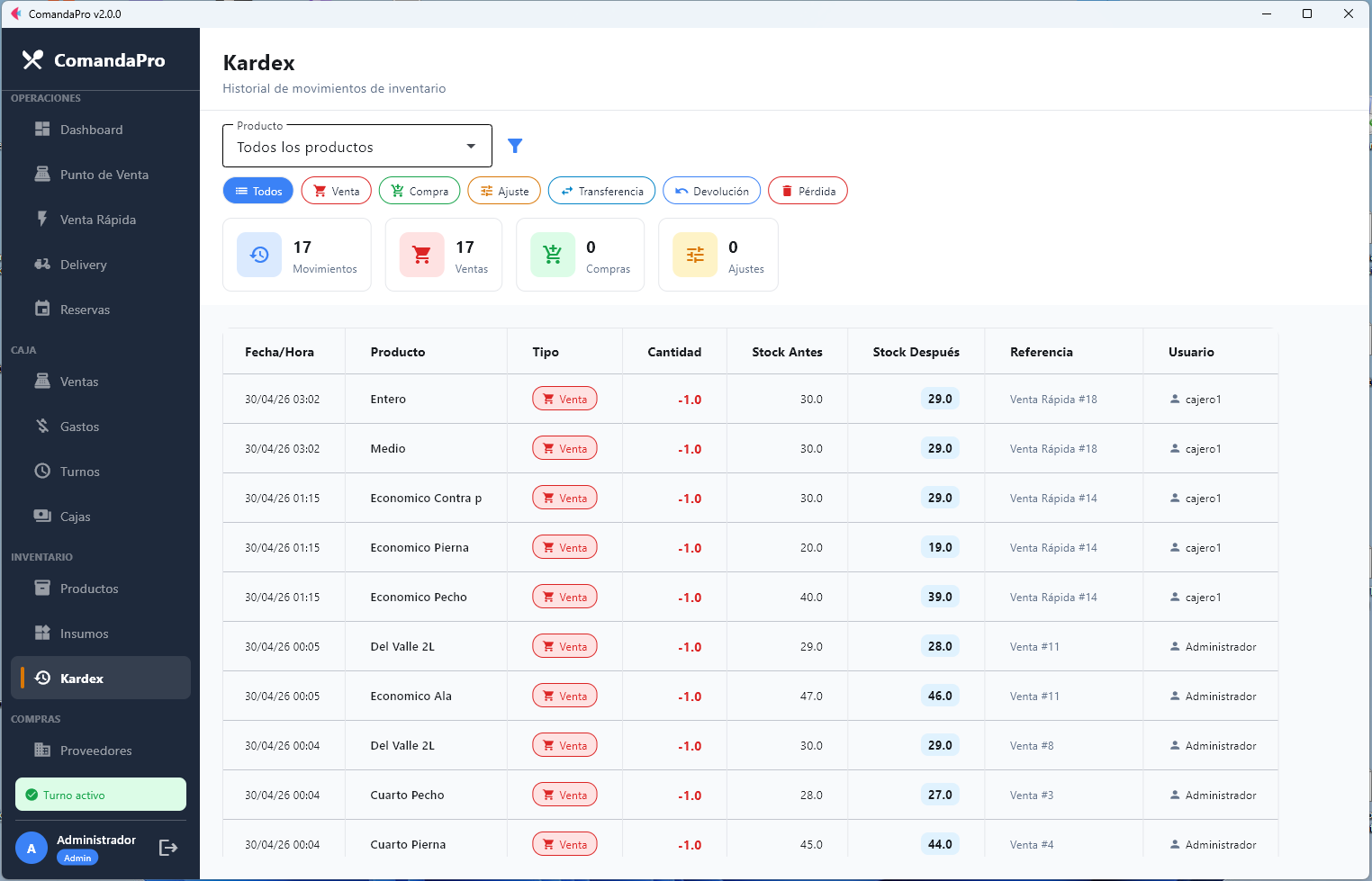Screen dimensions: 1372x881
Task: Click the 'Fecha/Hora' column header
Action: click(x=279, y=352)
